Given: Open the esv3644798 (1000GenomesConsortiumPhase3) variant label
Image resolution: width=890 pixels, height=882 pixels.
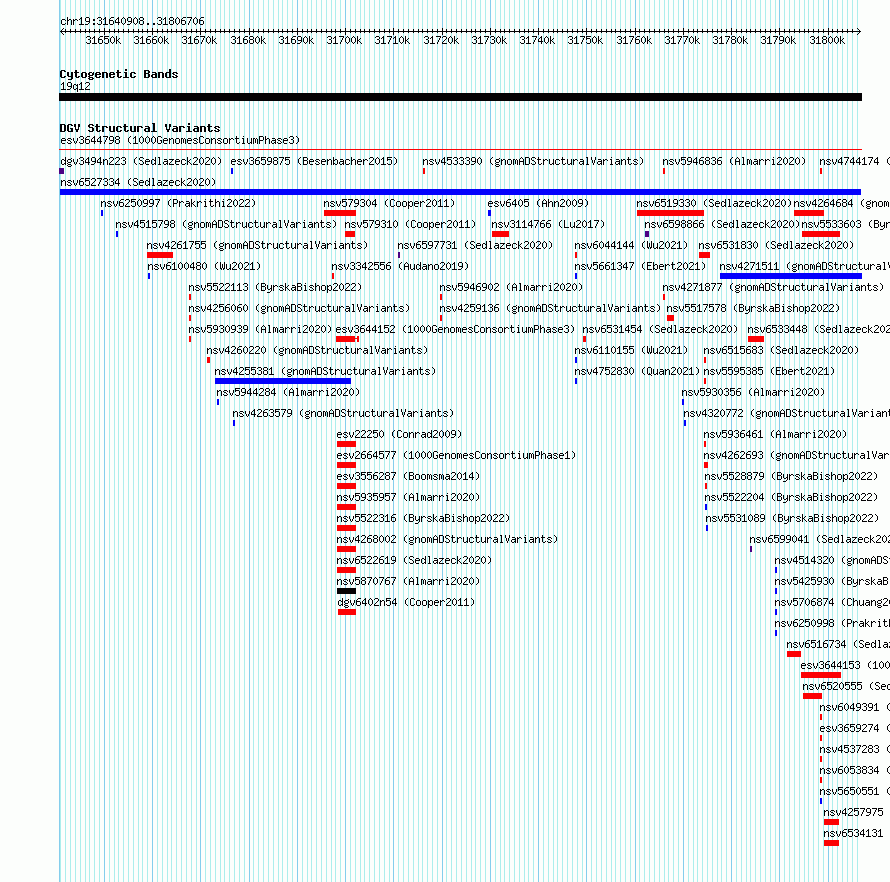Looking at the screenshot, I should click(x=180, y=140).
